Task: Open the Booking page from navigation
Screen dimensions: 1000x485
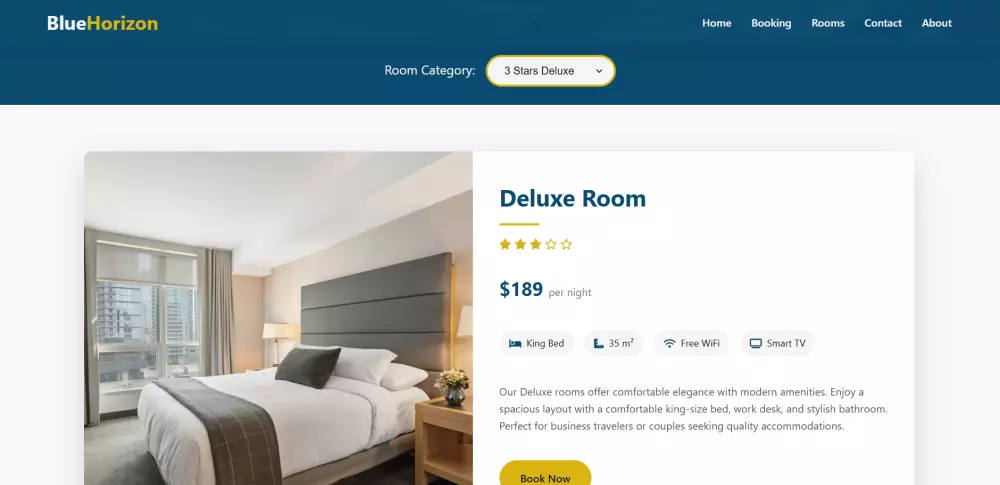Action: (771, 23)
